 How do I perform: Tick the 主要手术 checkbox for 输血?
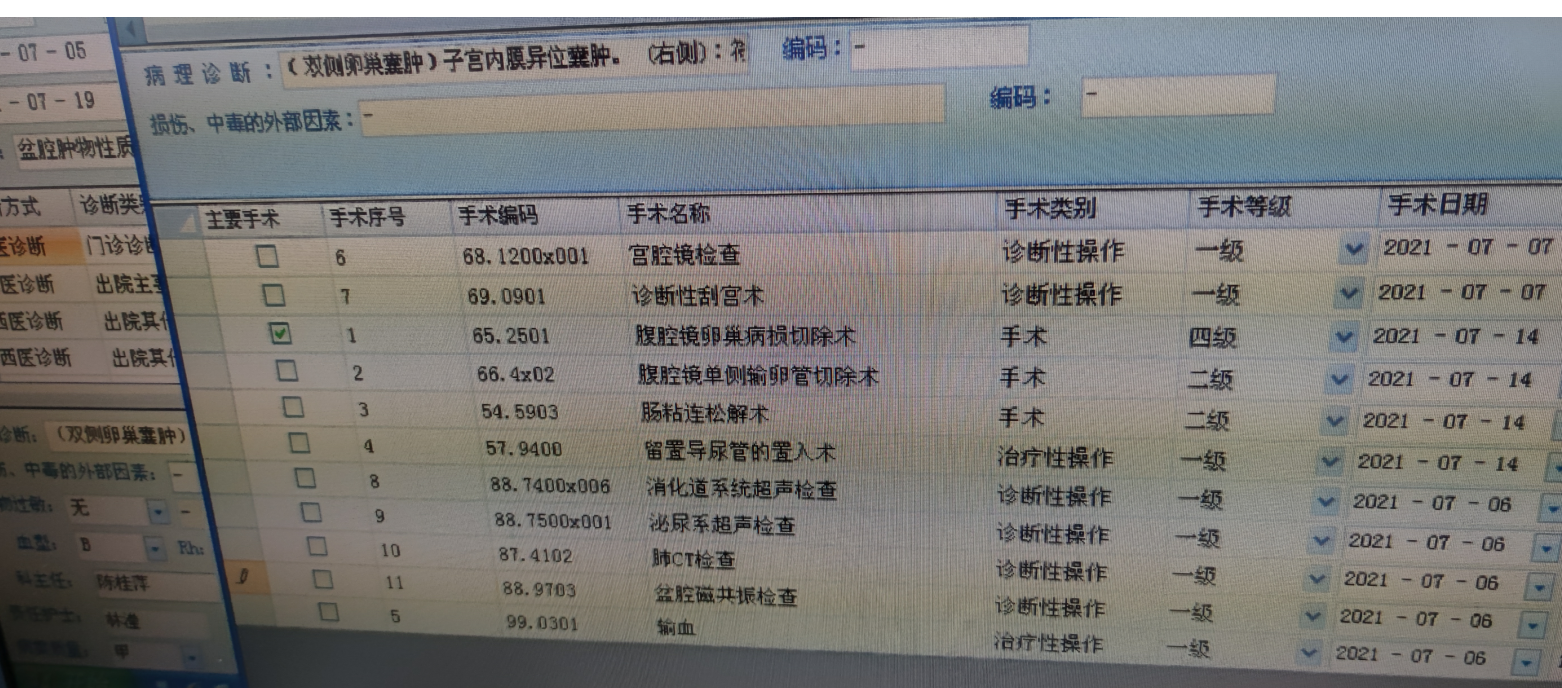(328, 611)
